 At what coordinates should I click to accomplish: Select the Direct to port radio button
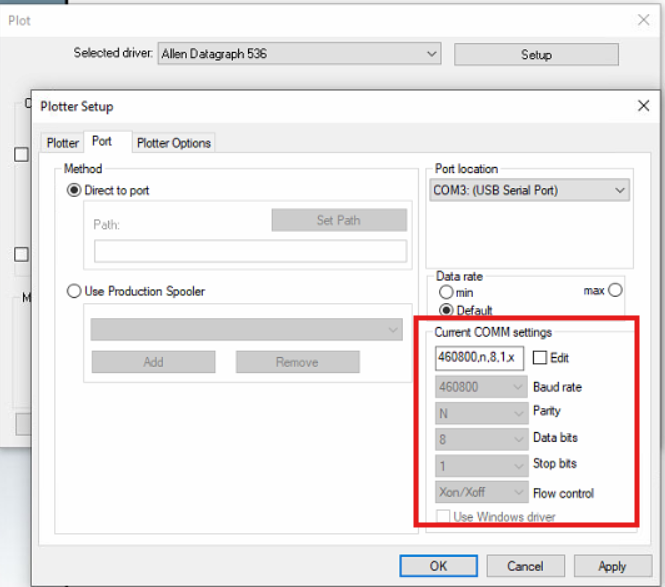coord(74,190)
